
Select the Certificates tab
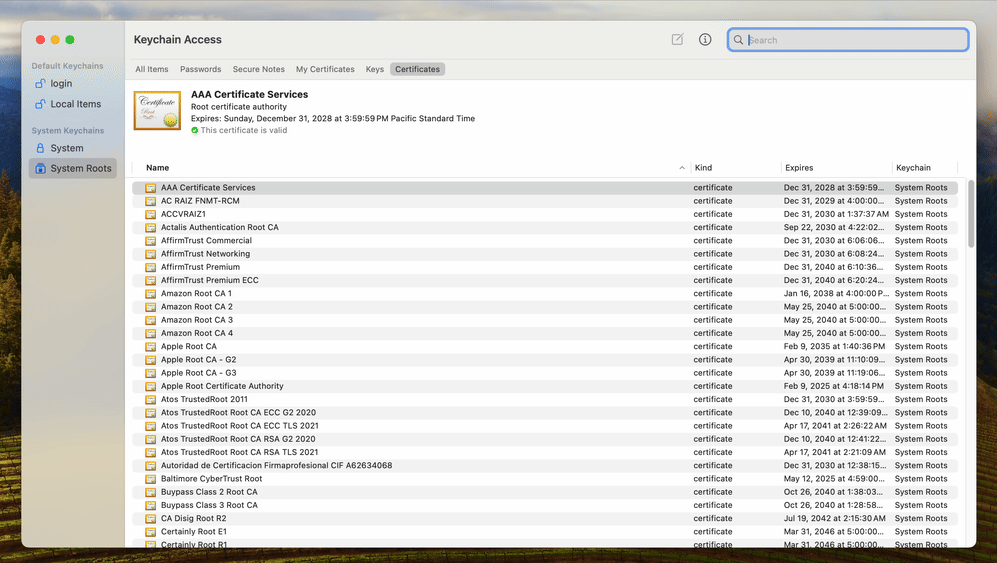tap(417, 69)
